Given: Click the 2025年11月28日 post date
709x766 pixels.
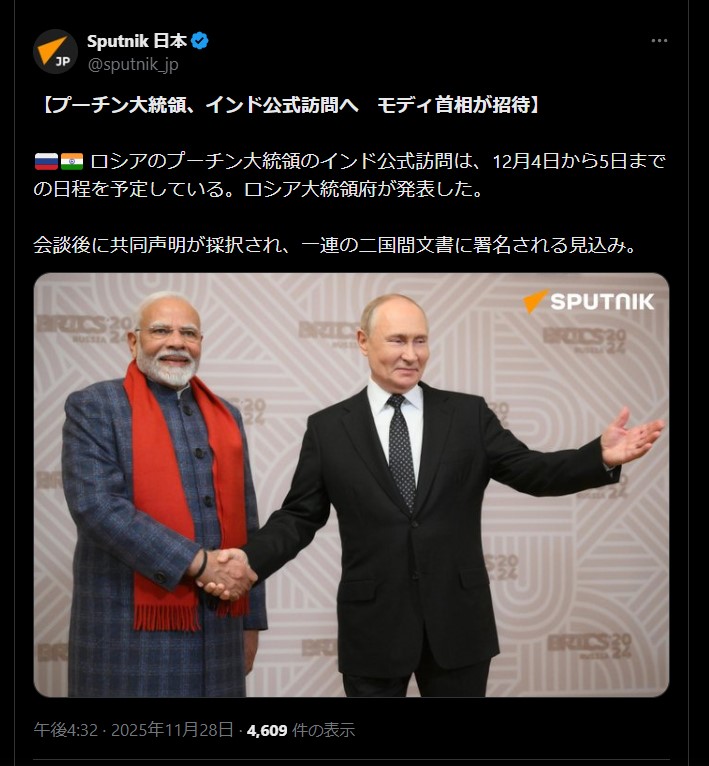Looking at the screenshot, I should coord(172,730).
